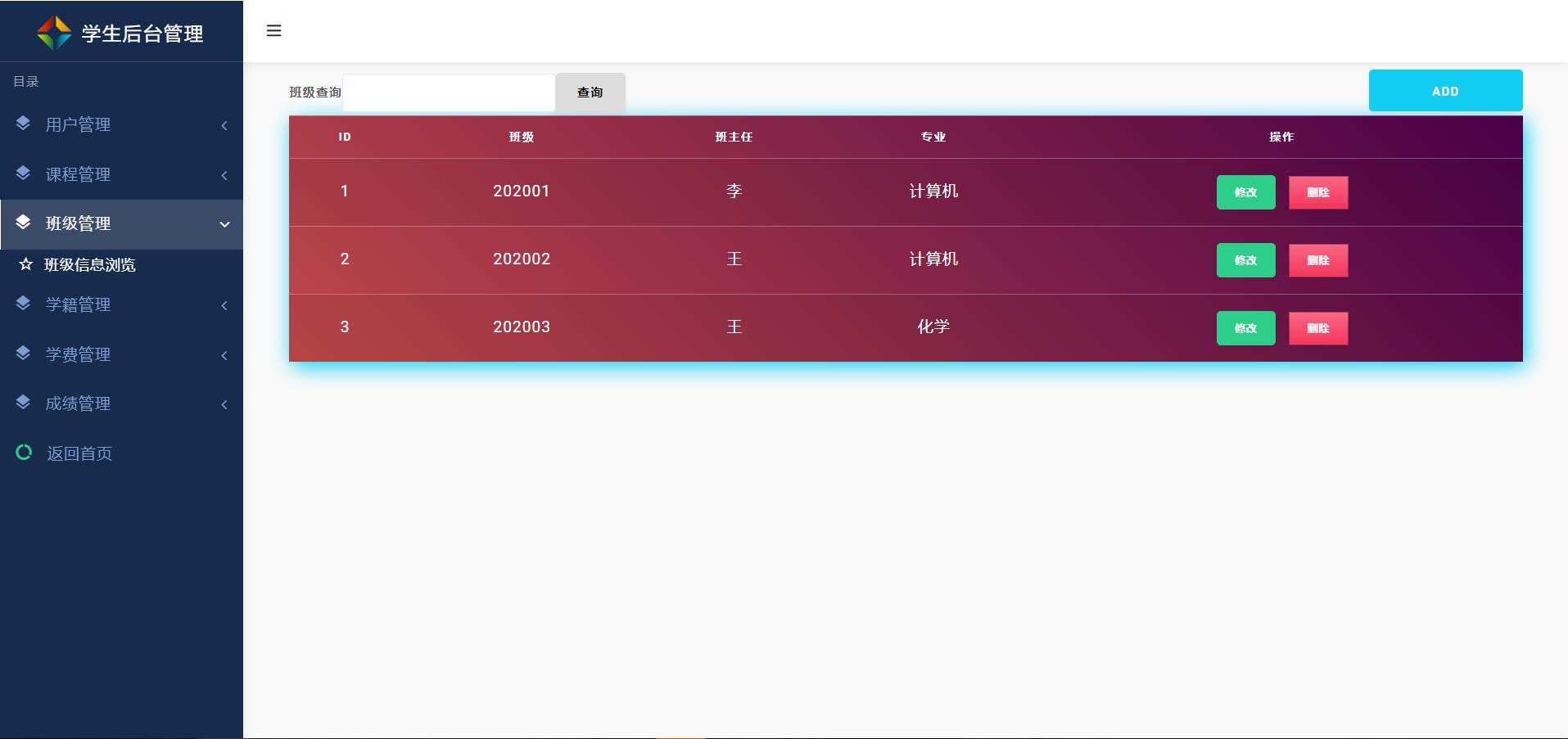
Task: Open the 学籍管理 menu
Action: pos(121,304)
